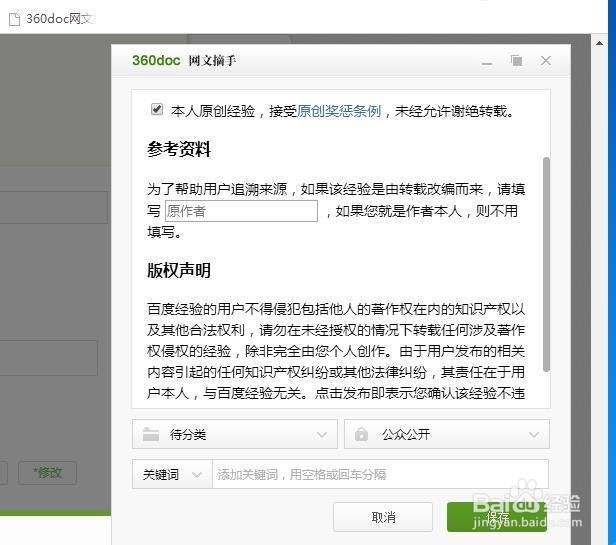Click the *修改 button in background page
Screen dimensions: 616x545
(x=48, y=473)
